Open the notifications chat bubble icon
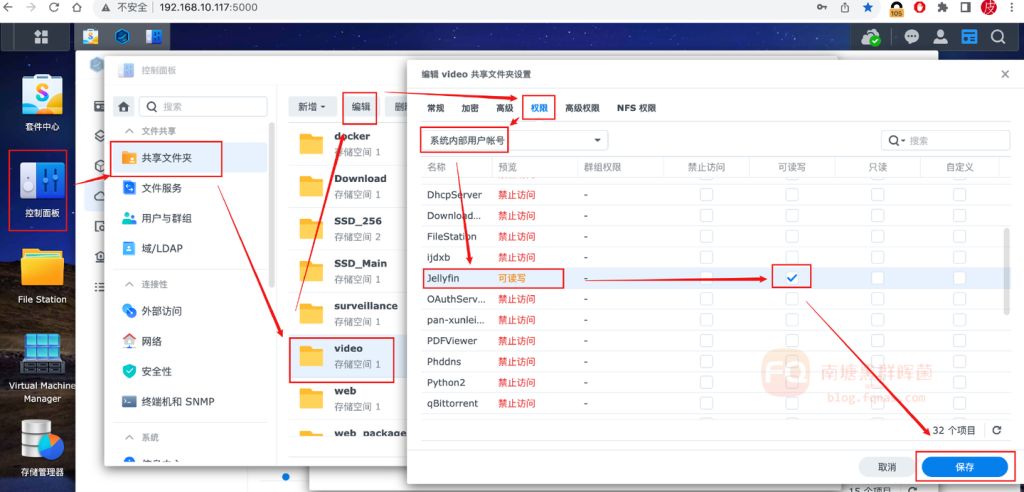This screenshot has width=1024, height=492. 911,37
